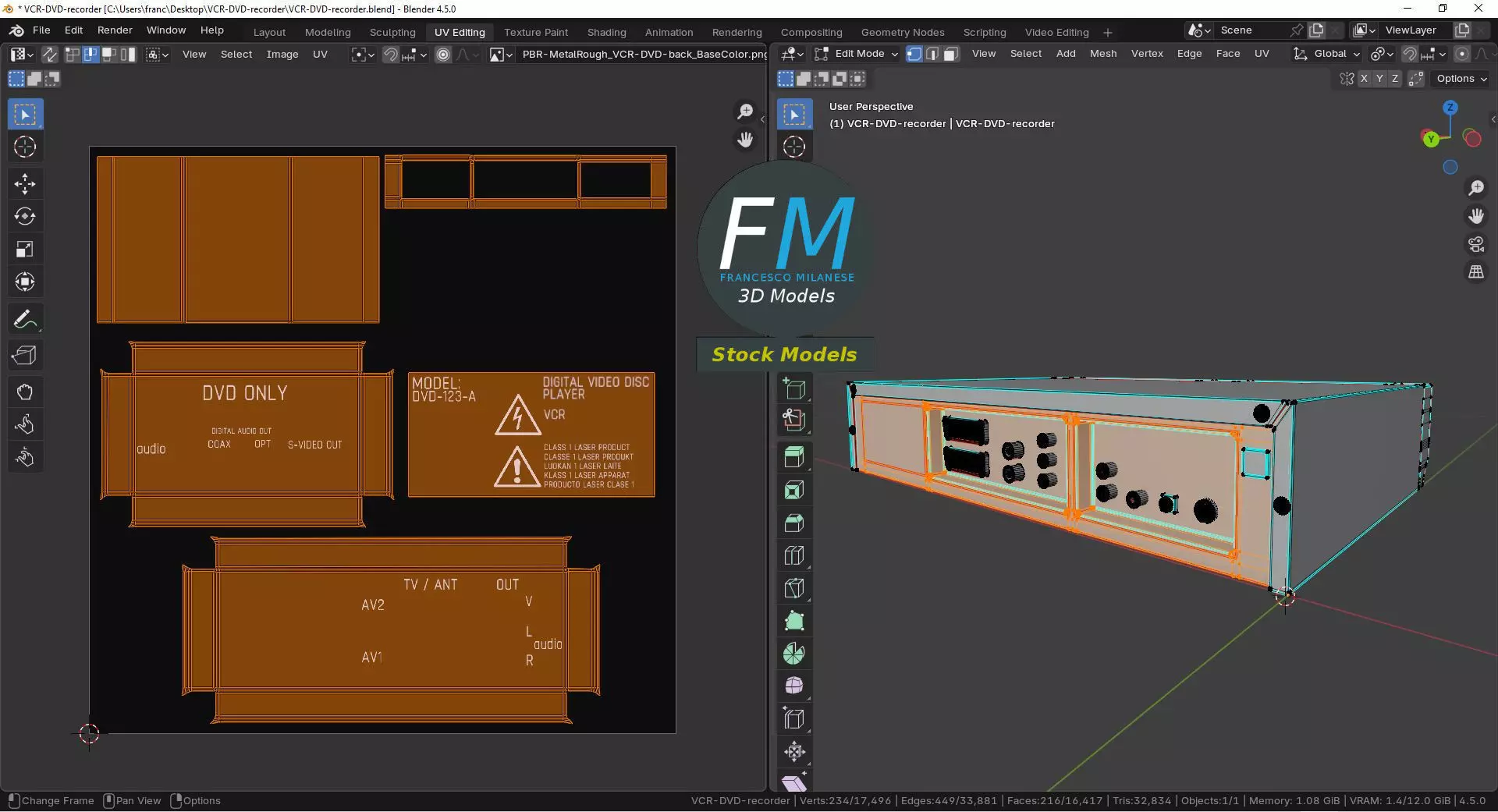Activate the Rip Region tool in UV editor
The height and width of the screenshot is (812, 1498).
coord(25,356)
